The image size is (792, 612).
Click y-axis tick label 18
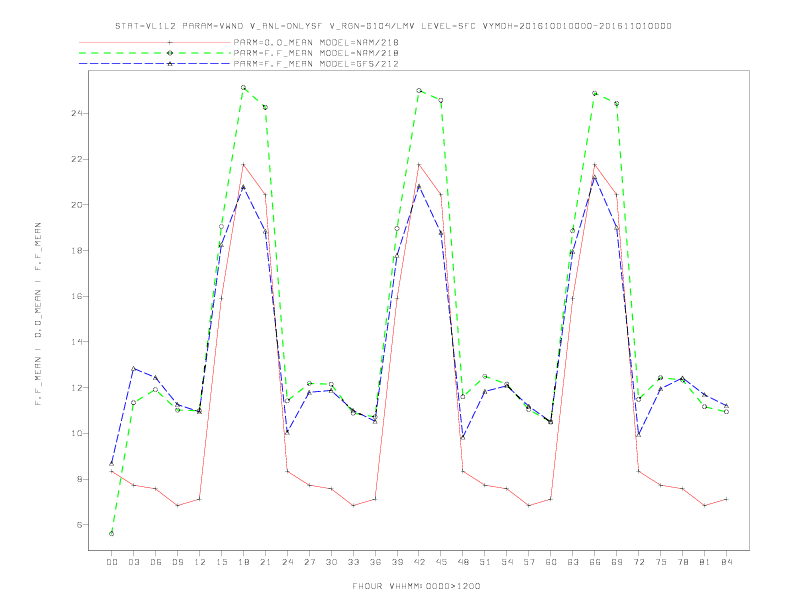(x=77, y=250)
